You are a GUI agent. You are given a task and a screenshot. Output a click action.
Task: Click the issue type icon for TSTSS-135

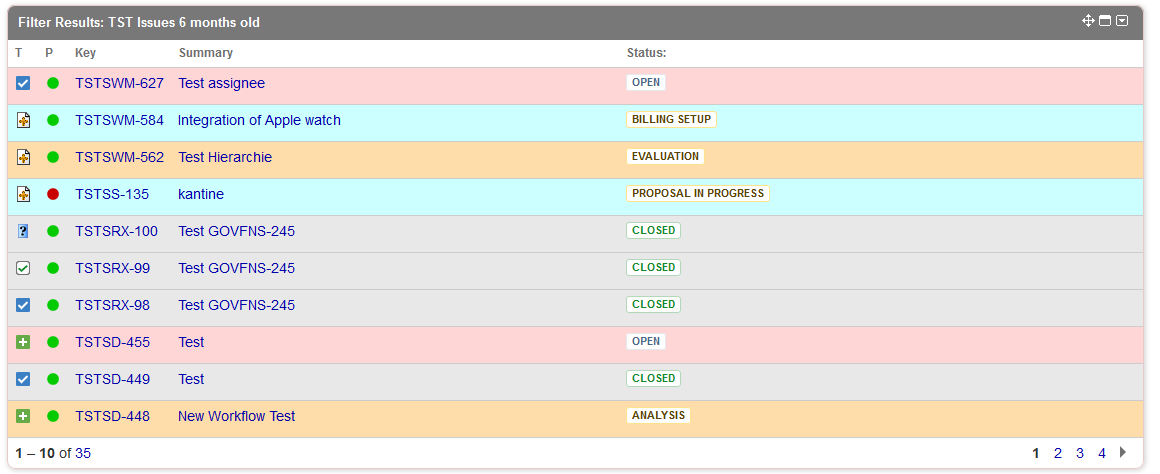point(23,194)
